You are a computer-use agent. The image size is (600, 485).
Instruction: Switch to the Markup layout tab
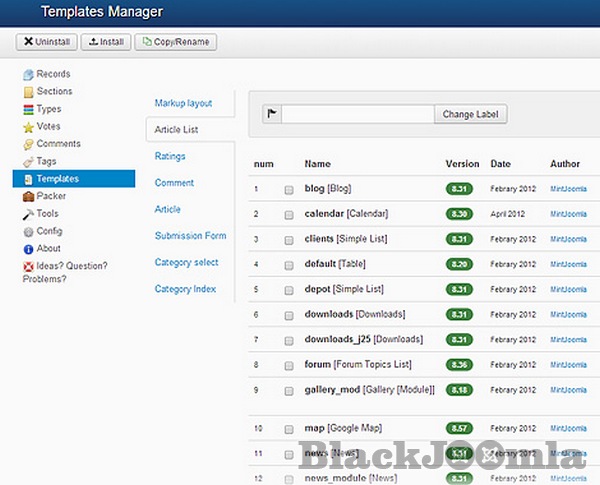coord(183,103)
